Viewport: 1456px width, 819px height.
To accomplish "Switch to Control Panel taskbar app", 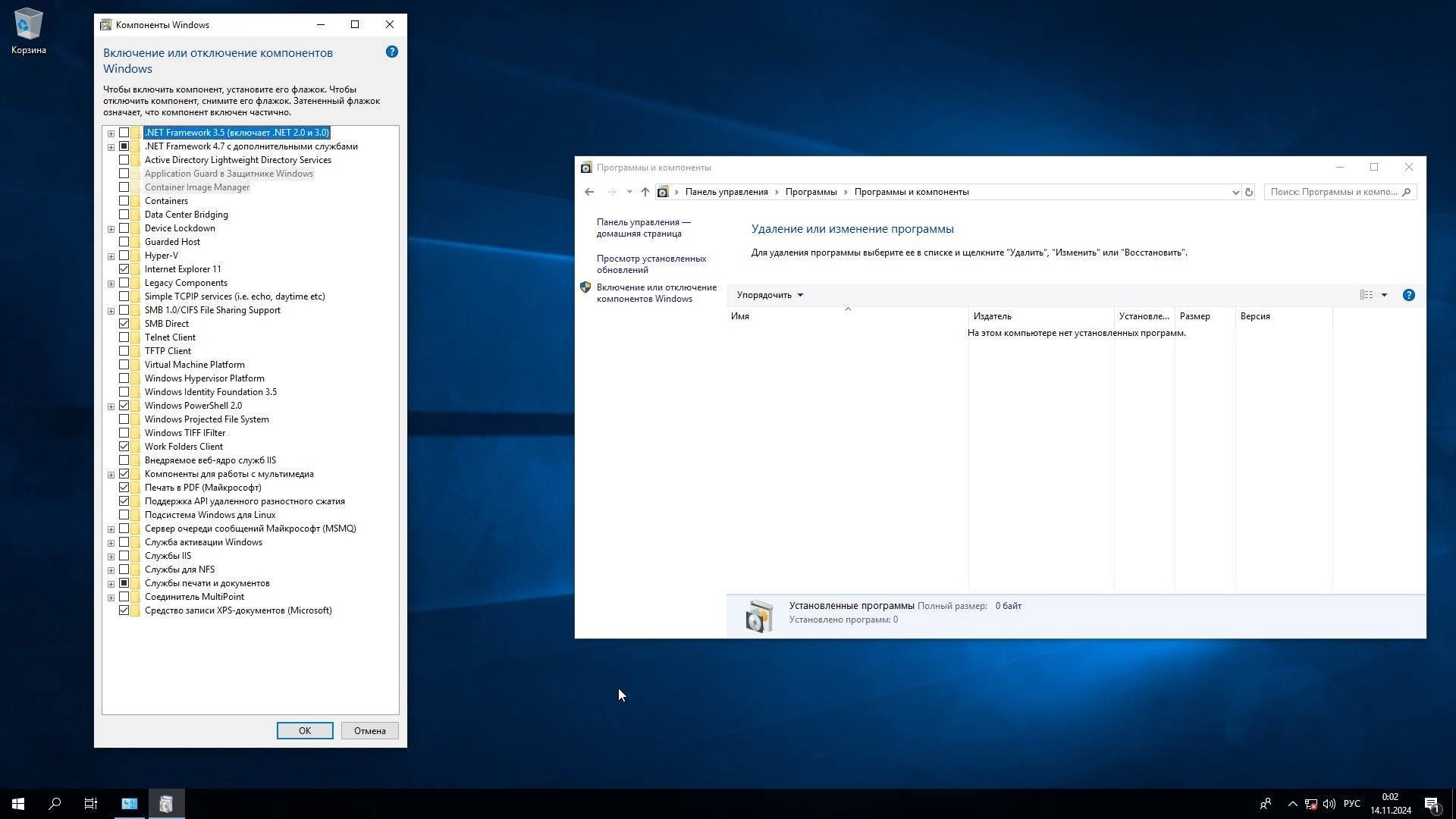I will (x=130, y=804).
